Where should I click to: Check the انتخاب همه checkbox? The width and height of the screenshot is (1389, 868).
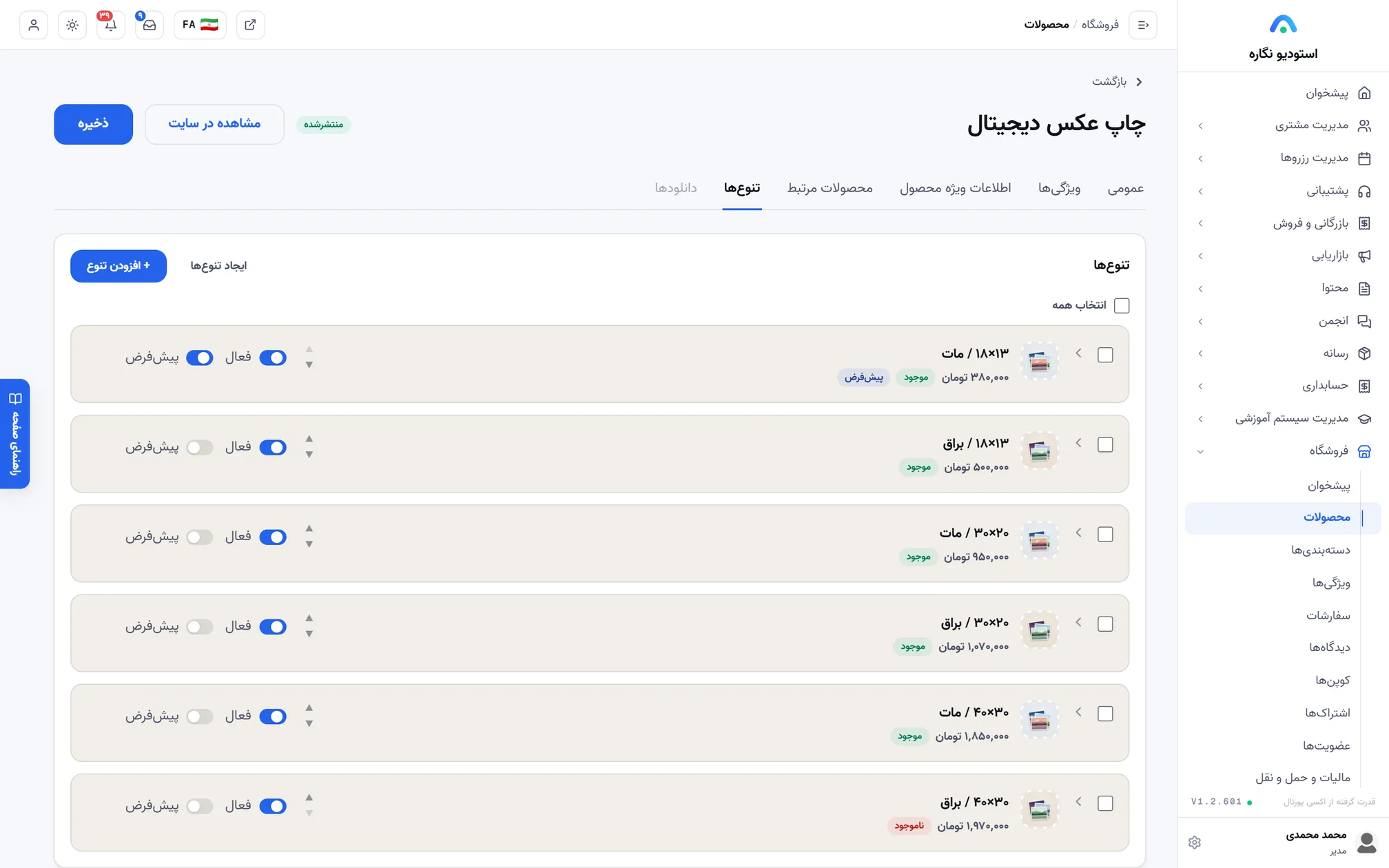1122,305
